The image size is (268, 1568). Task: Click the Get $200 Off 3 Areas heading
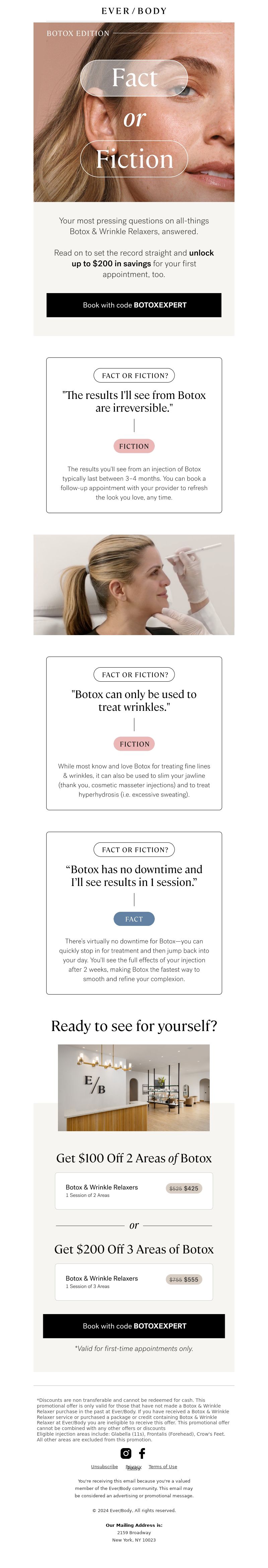pyautogui.click(x=134, y=1249)
